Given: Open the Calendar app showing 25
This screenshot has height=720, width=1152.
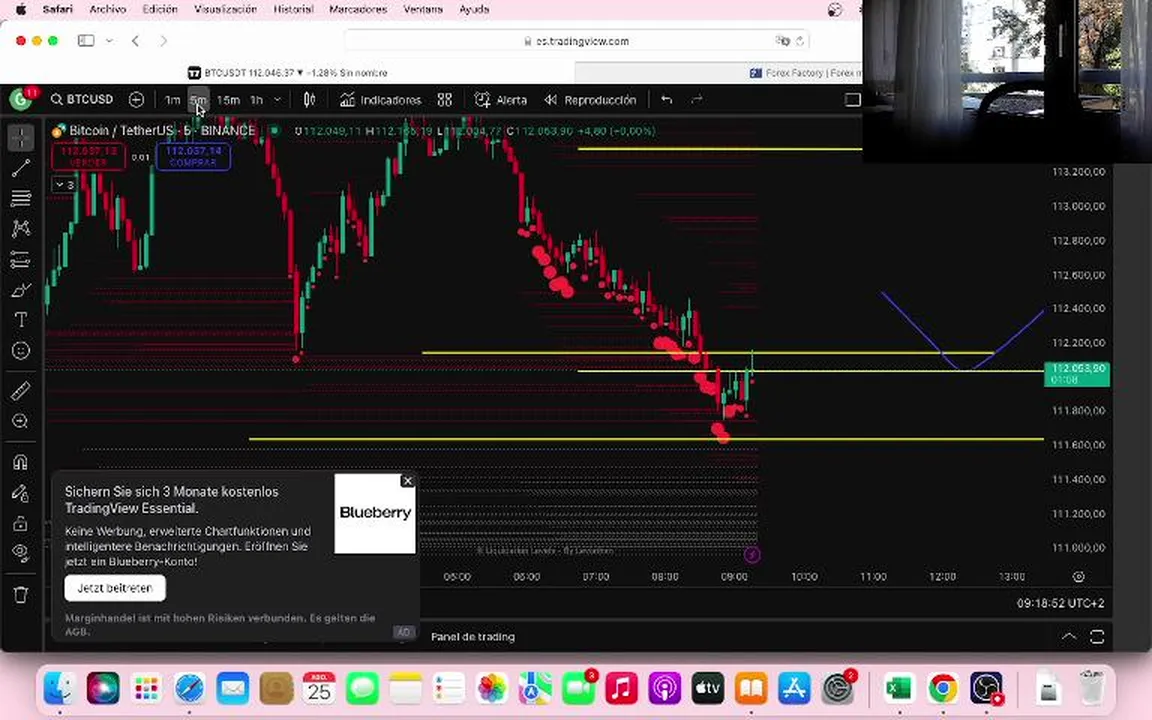Looking at the screenshot, I should 319,688.
